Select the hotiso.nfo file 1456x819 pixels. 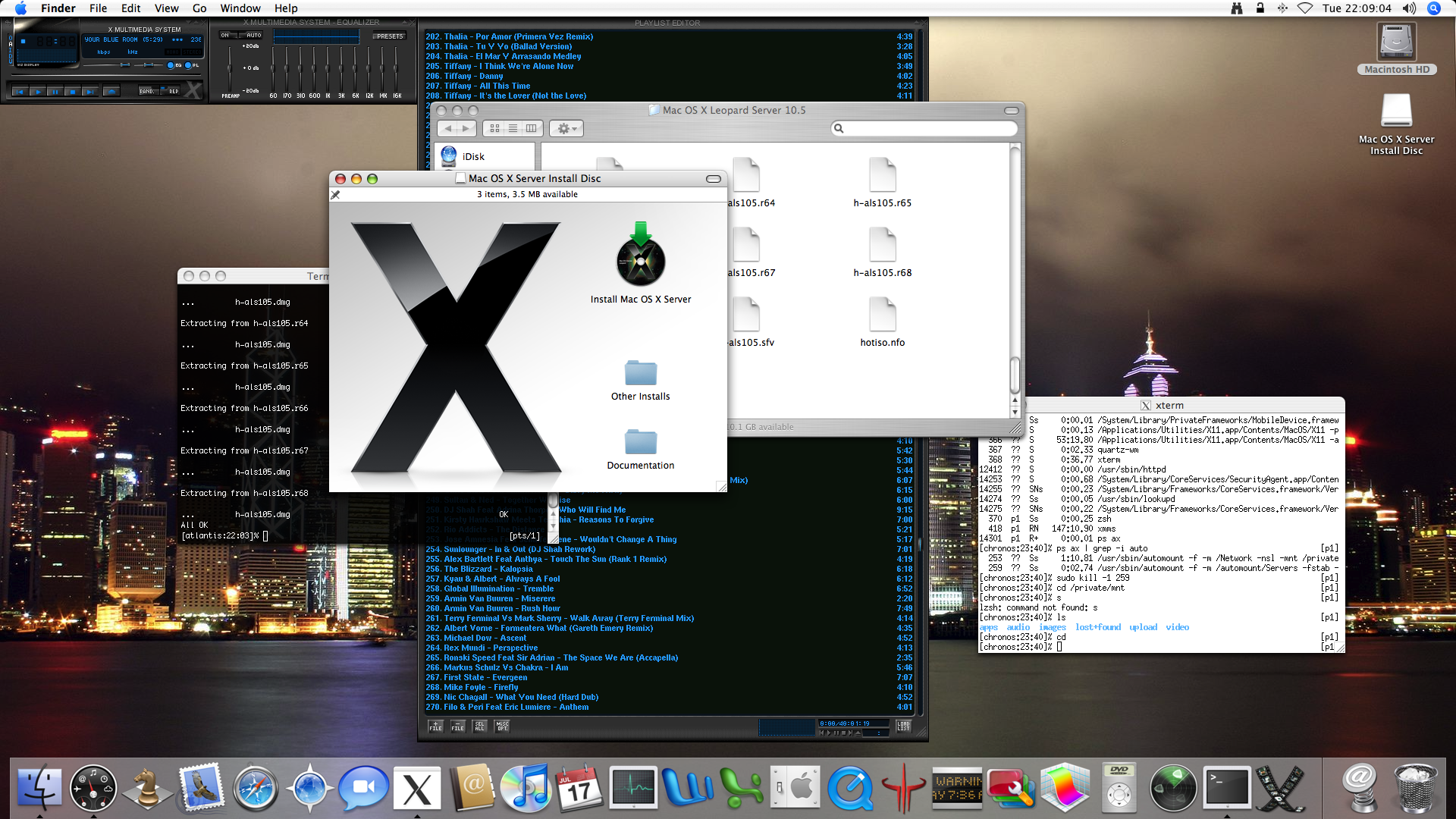point(883,322)
